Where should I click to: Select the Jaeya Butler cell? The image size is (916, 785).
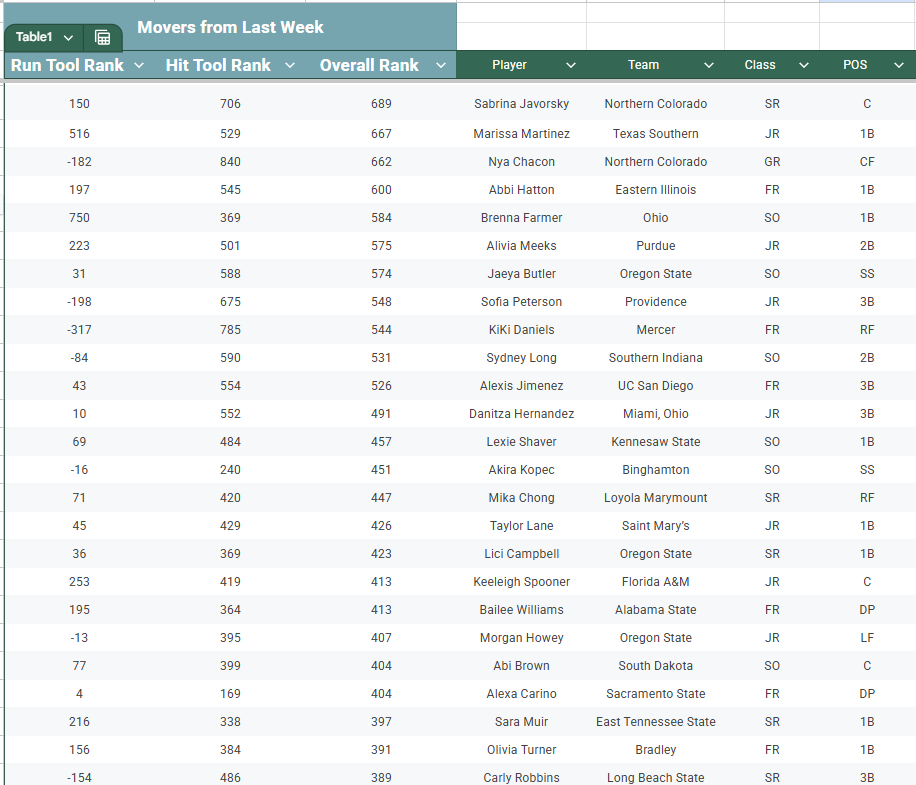521,274
